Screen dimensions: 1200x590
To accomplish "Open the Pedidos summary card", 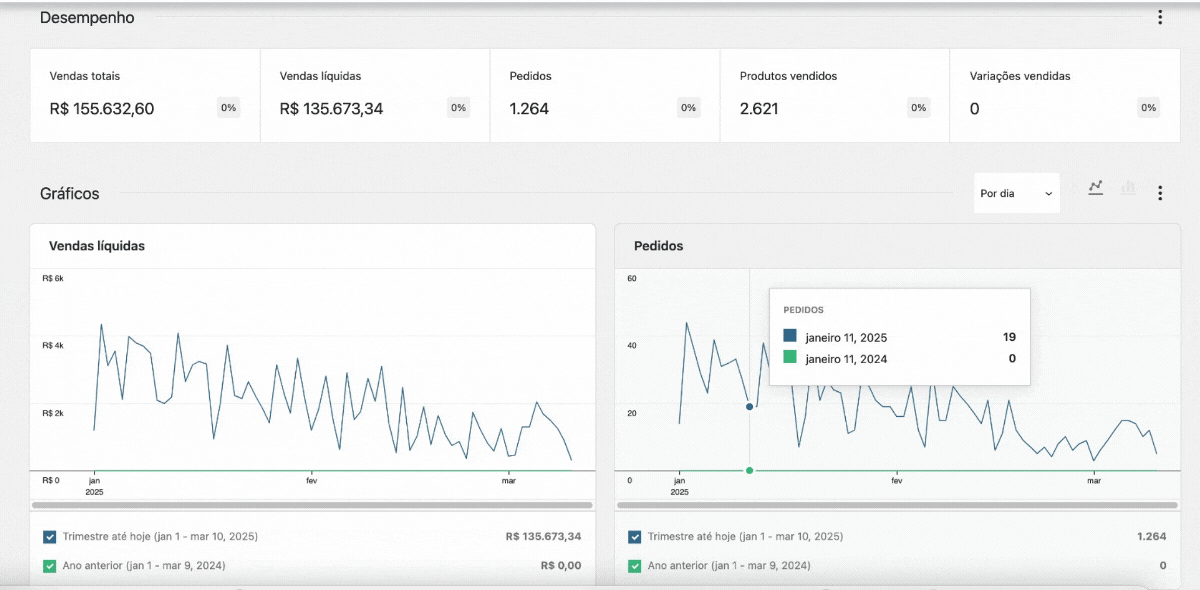I will 604,95.
